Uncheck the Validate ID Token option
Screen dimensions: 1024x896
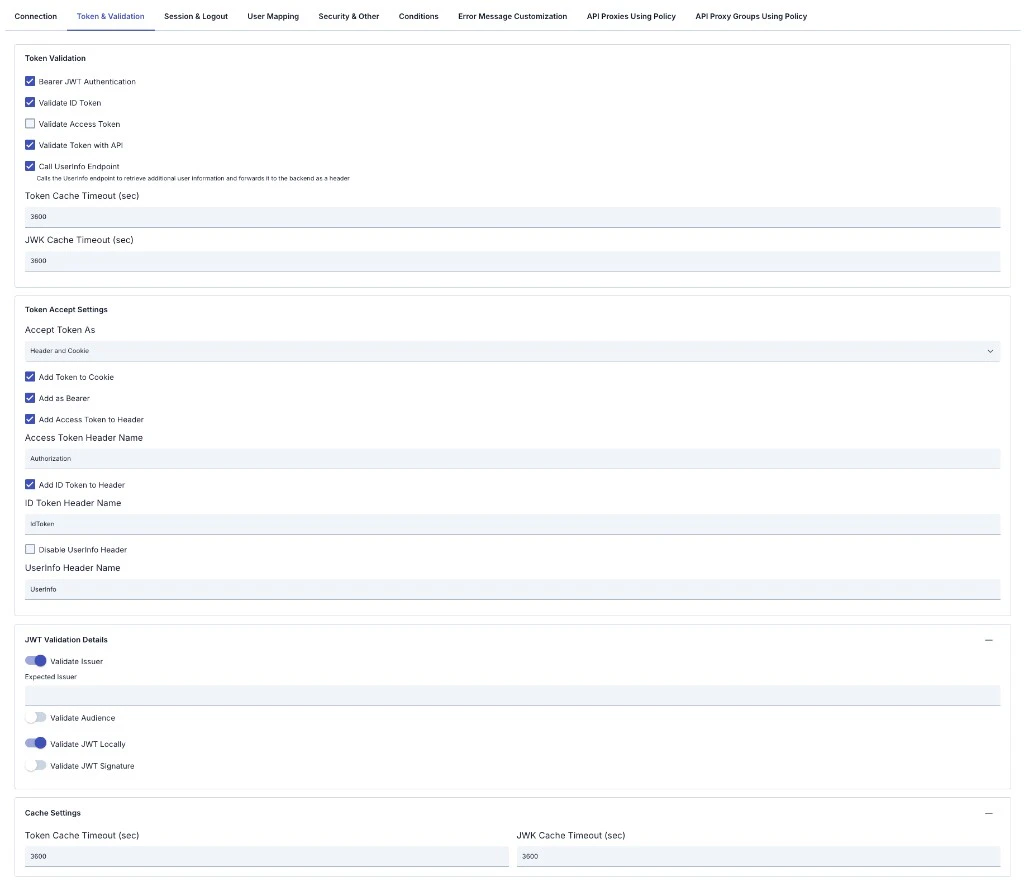click(x=30, y=102)
